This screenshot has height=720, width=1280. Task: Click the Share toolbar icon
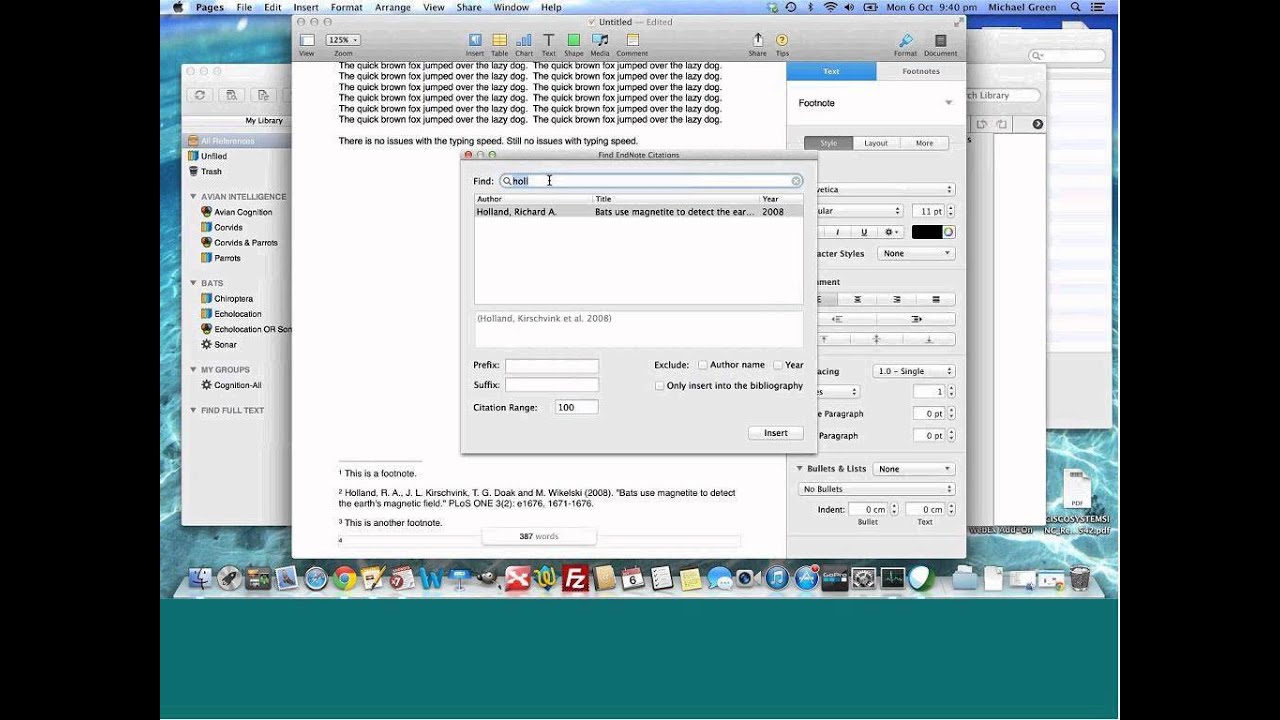tap(758, 44)
